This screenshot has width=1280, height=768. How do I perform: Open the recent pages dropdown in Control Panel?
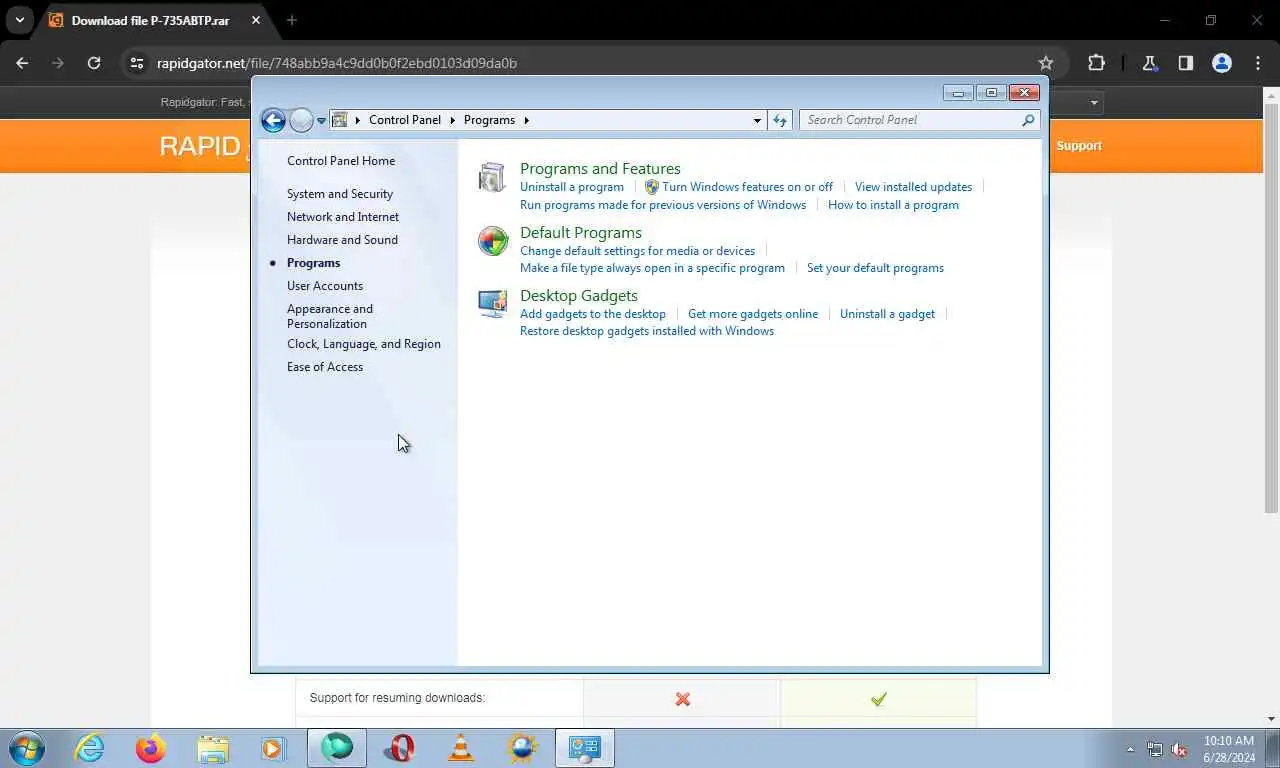point(321,120)
